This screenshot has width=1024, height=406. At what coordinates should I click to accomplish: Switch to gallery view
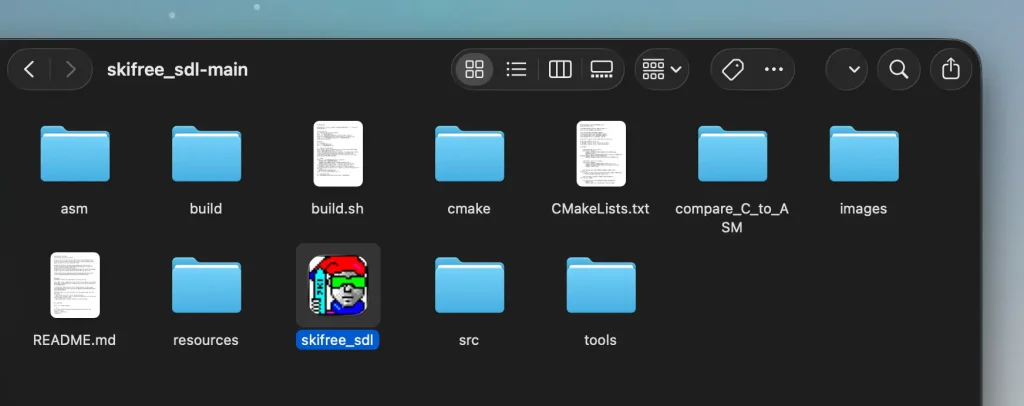[x=602, y=69]
